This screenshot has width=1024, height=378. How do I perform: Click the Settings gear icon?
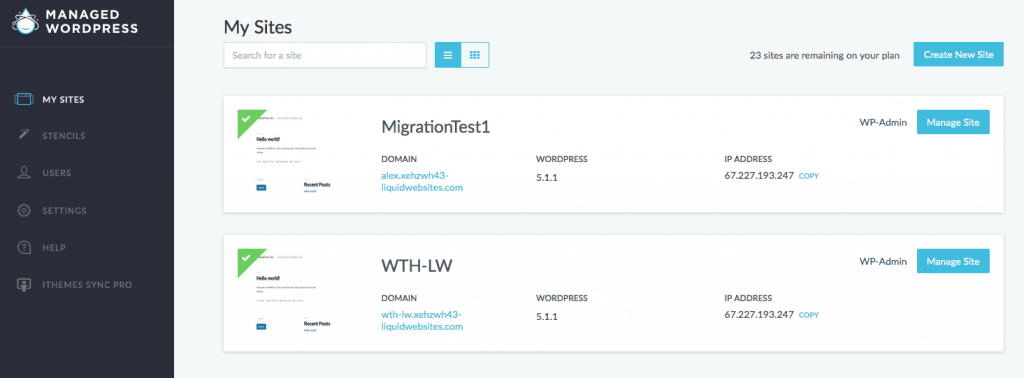24,210
